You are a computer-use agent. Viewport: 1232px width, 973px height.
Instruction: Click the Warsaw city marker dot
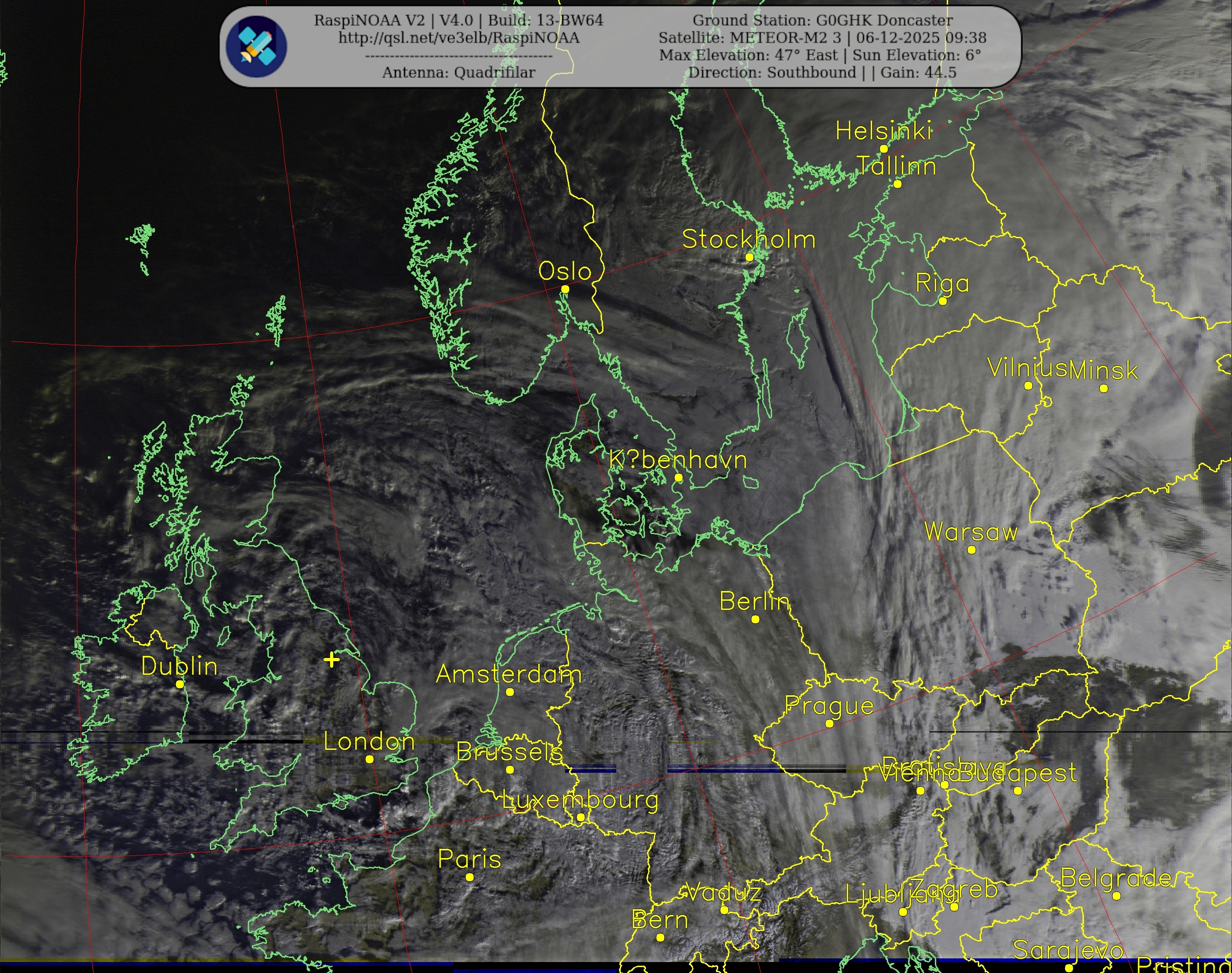[972, 550]
